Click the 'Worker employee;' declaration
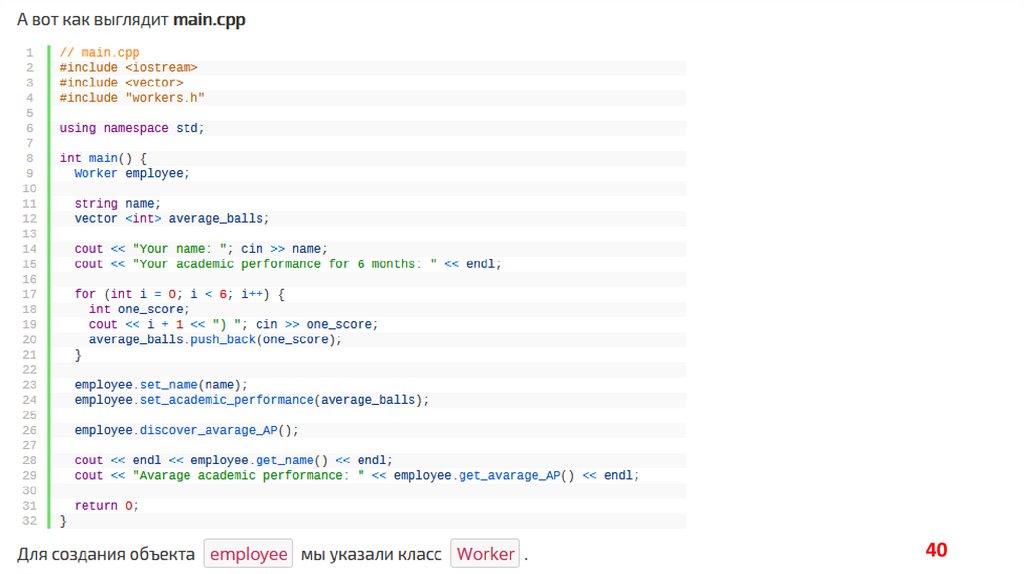The width and height of the screenshot is (1024, 574). pos(131,173)
